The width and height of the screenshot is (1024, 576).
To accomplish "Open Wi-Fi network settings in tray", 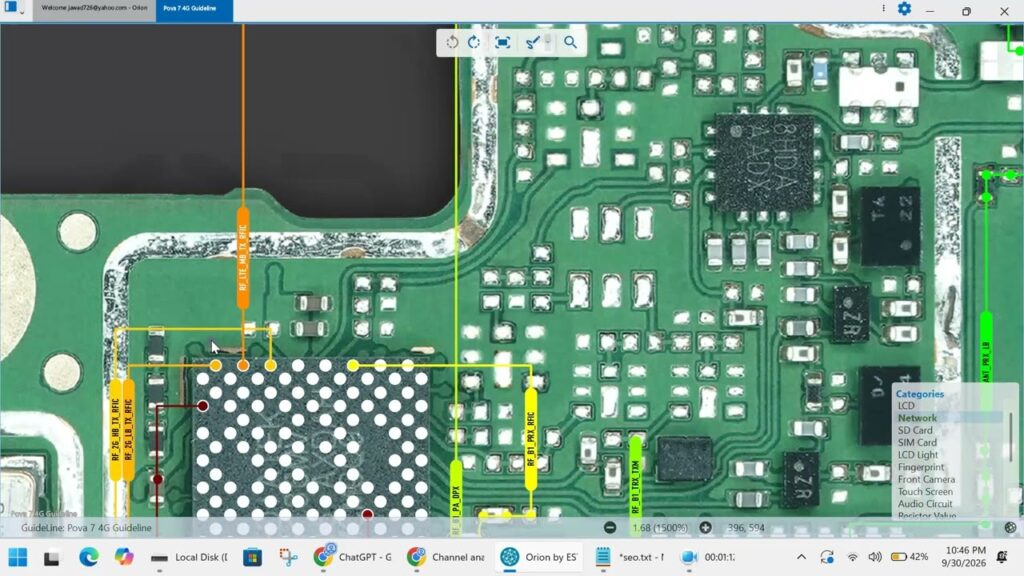I will pyautogui.click(x=852, y=557).
